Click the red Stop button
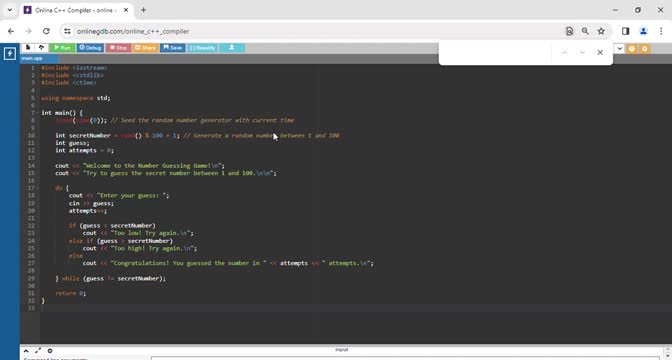This screenshot has width=672, height=360. click(119, 48)
